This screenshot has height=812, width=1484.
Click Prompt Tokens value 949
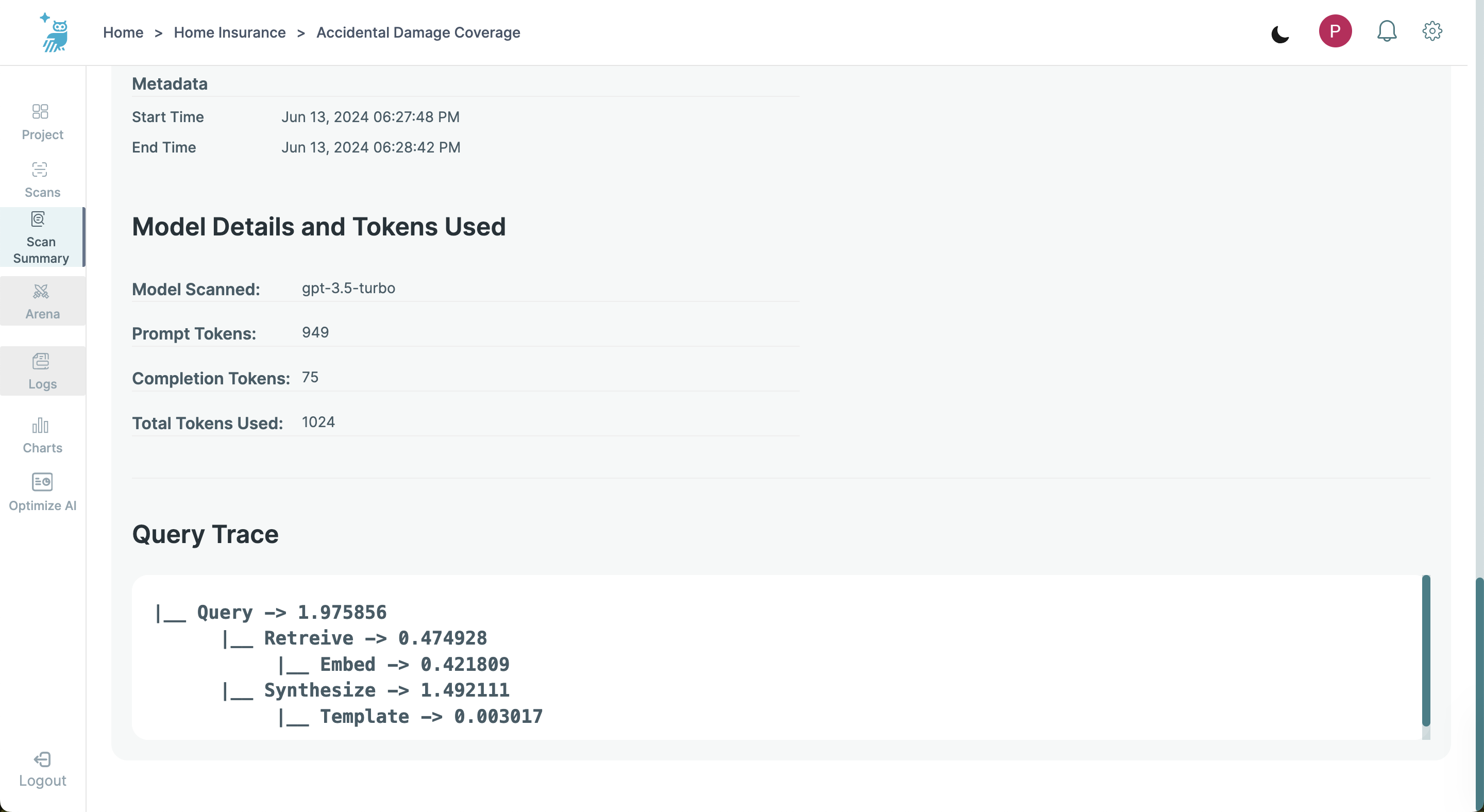click(x=316, y=332)
